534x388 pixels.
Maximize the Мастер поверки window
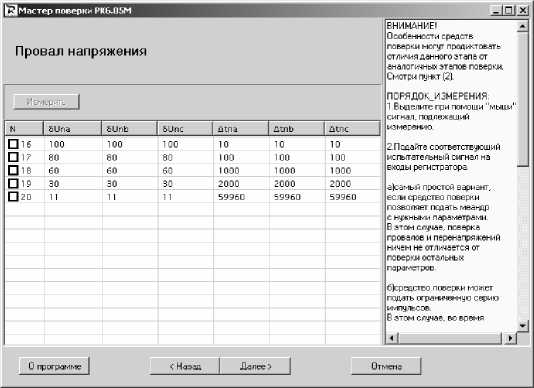point(508,11)
